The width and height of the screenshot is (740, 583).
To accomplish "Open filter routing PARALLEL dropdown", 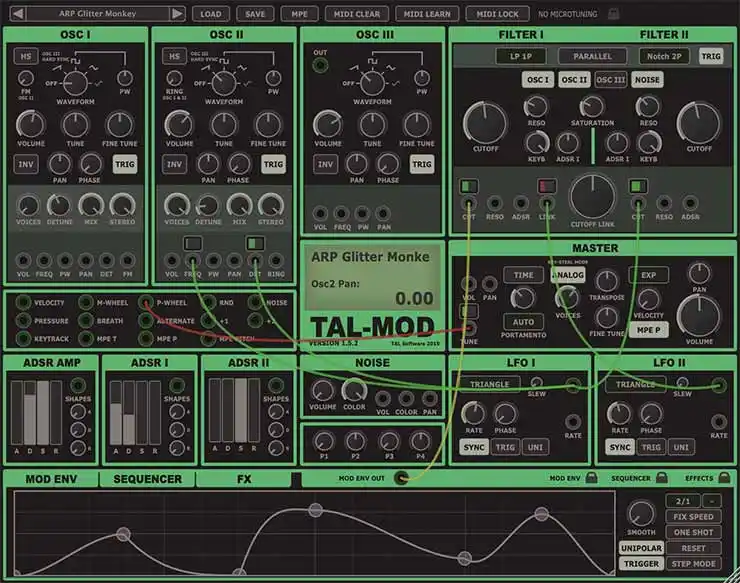I will pyautogui.click(x=593, y=56).
